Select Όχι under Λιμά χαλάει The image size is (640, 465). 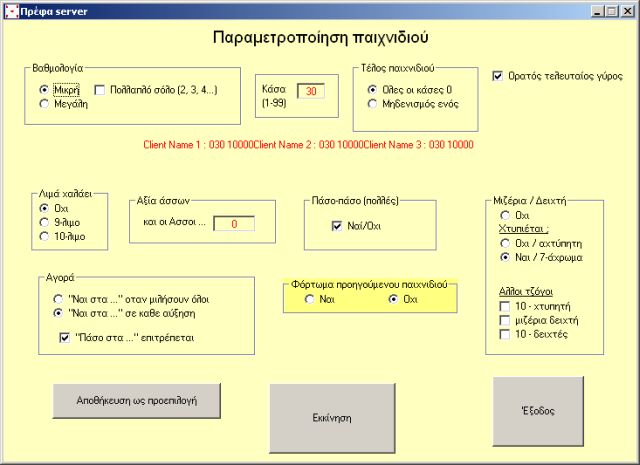[44, 208]
